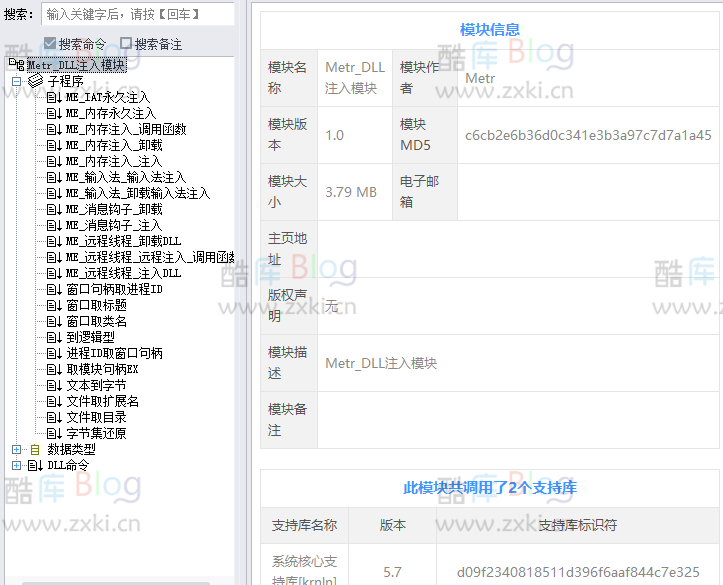Click support library version 5.7
The image size is (723, 585).
tap(392, 572)
